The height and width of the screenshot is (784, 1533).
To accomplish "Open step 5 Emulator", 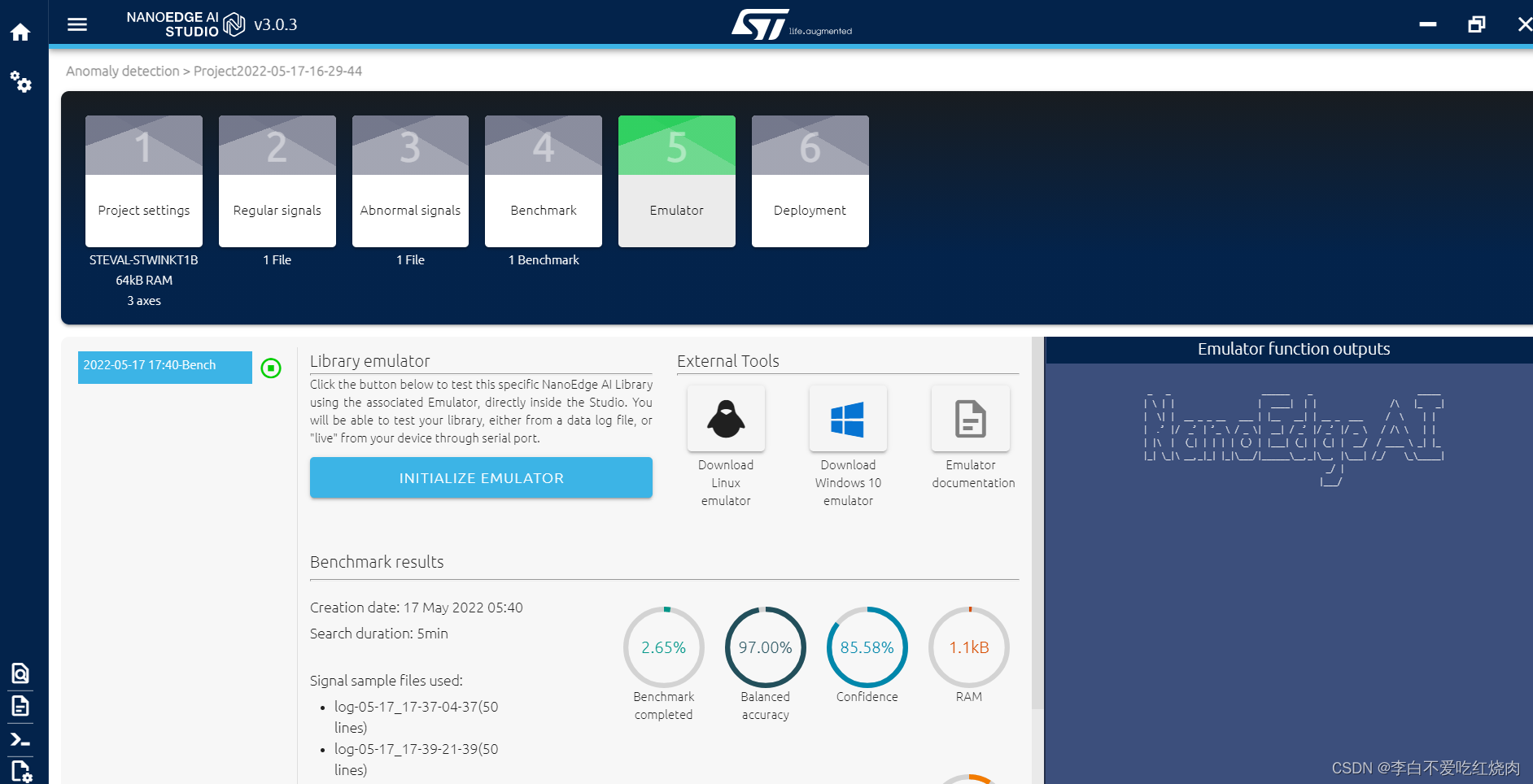I will click(x=677, y=181).
